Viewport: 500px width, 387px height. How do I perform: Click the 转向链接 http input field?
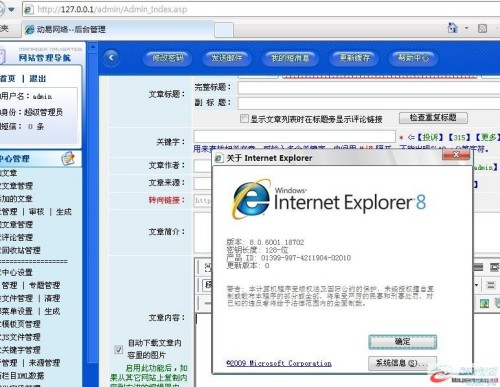click(203, 200)
